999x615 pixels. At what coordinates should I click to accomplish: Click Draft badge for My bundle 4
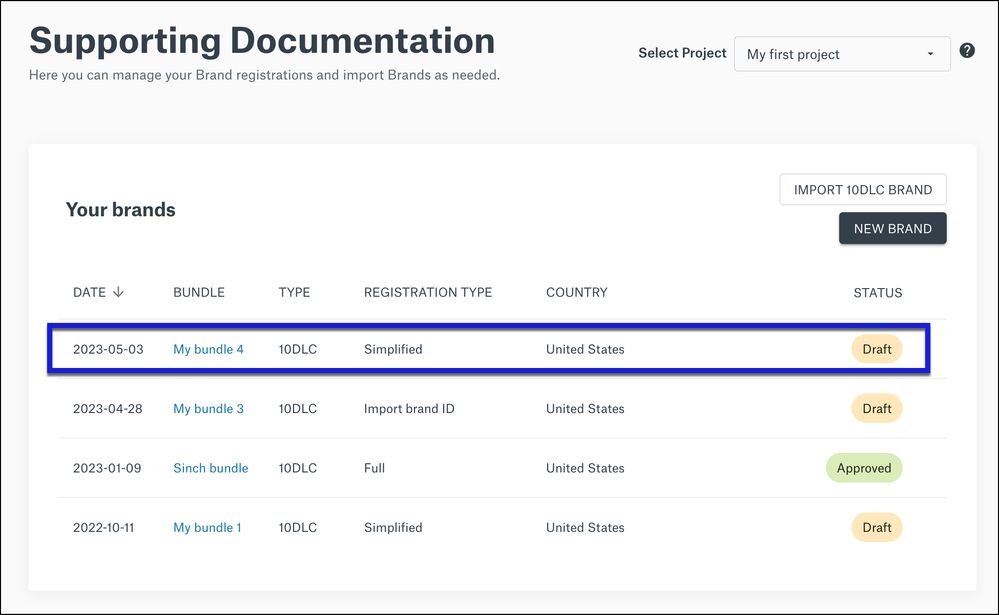(876, 350)
